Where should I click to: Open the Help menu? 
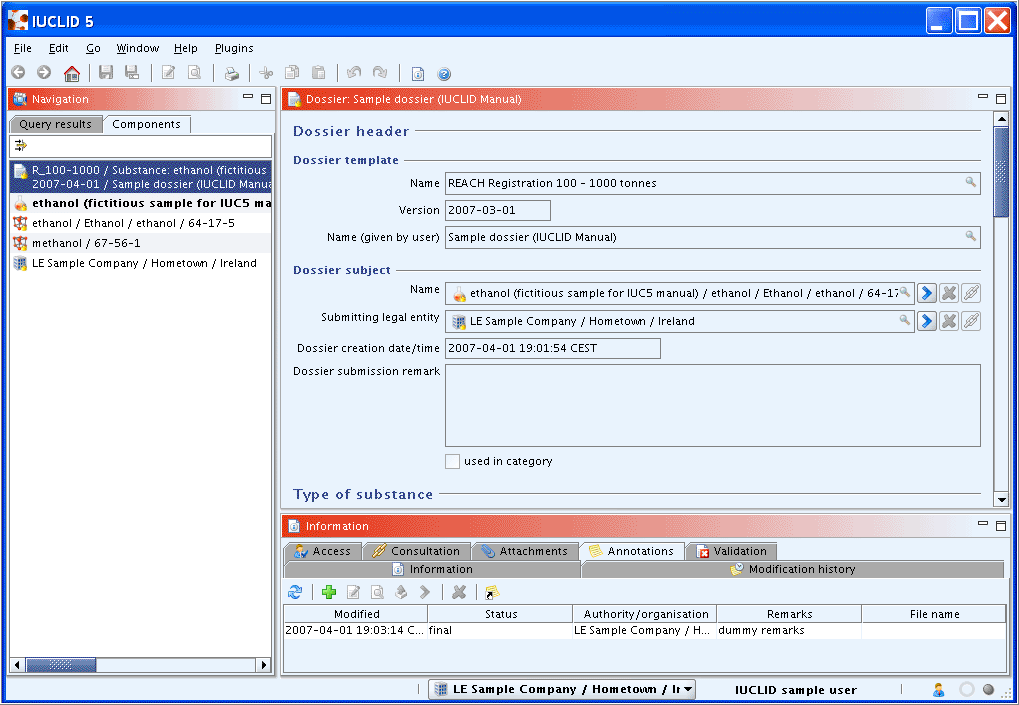pos(185,48)
